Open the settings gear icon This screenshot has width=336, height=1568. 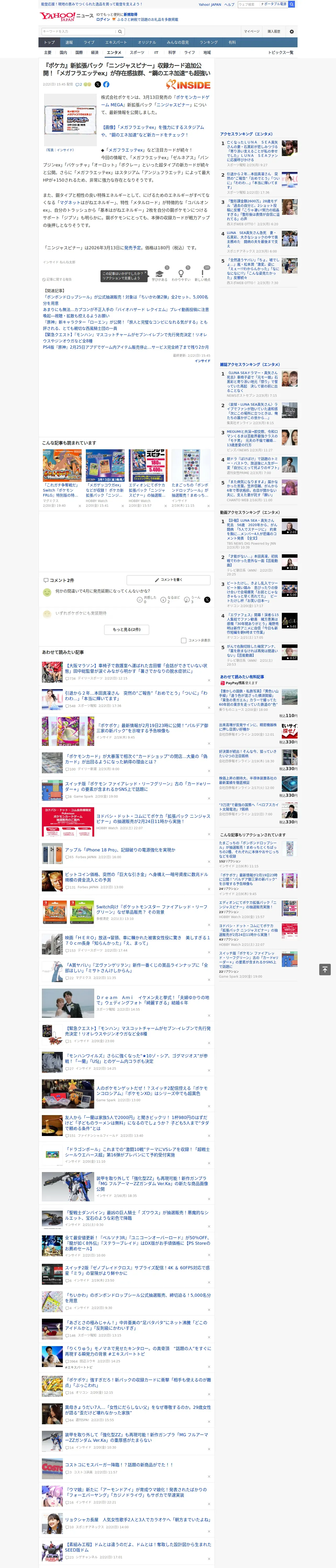[x=292, y=32]
